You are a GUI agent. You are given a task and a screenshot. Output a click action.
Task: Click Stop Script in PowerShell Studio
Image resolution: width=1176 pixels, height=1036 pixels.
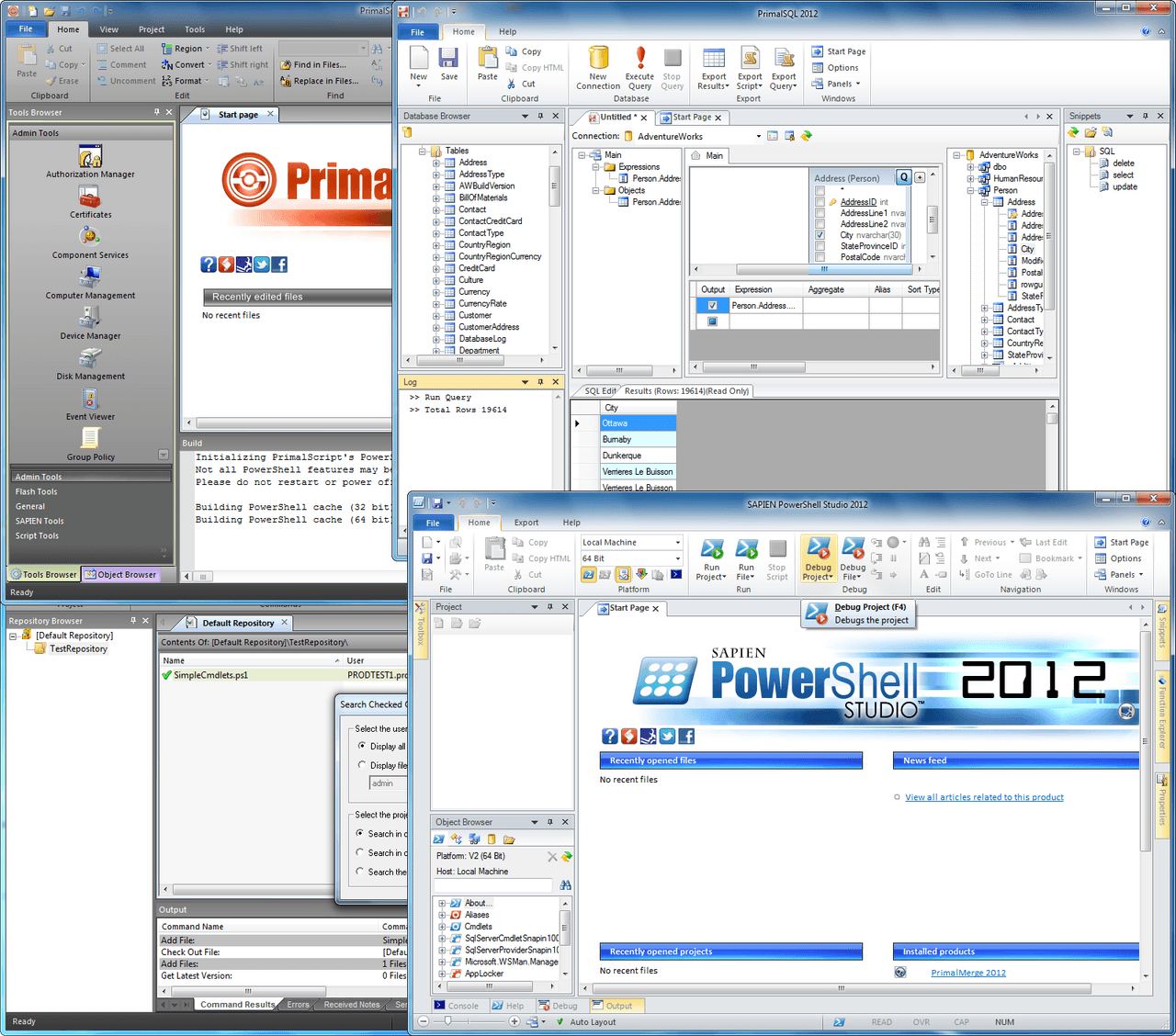pos(777,559)
